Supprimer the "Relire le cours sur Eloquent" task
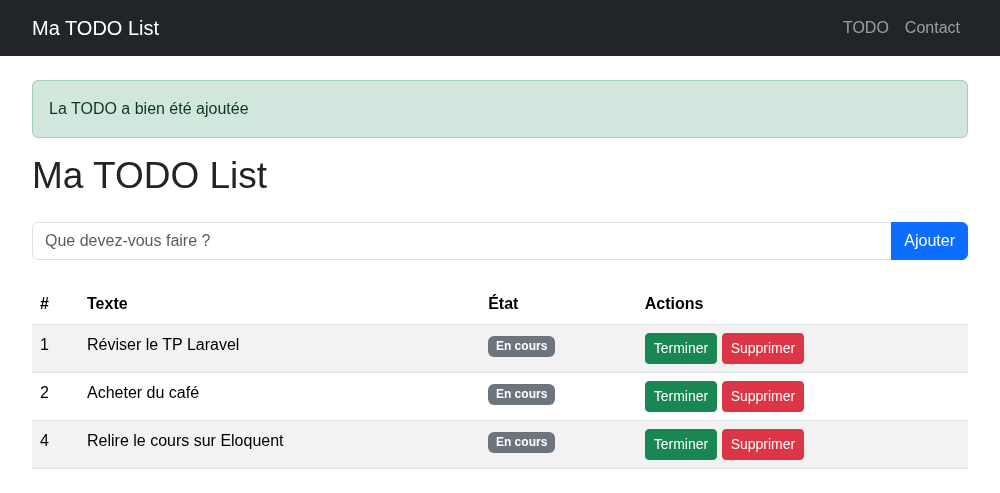 [x=763, y=445]
